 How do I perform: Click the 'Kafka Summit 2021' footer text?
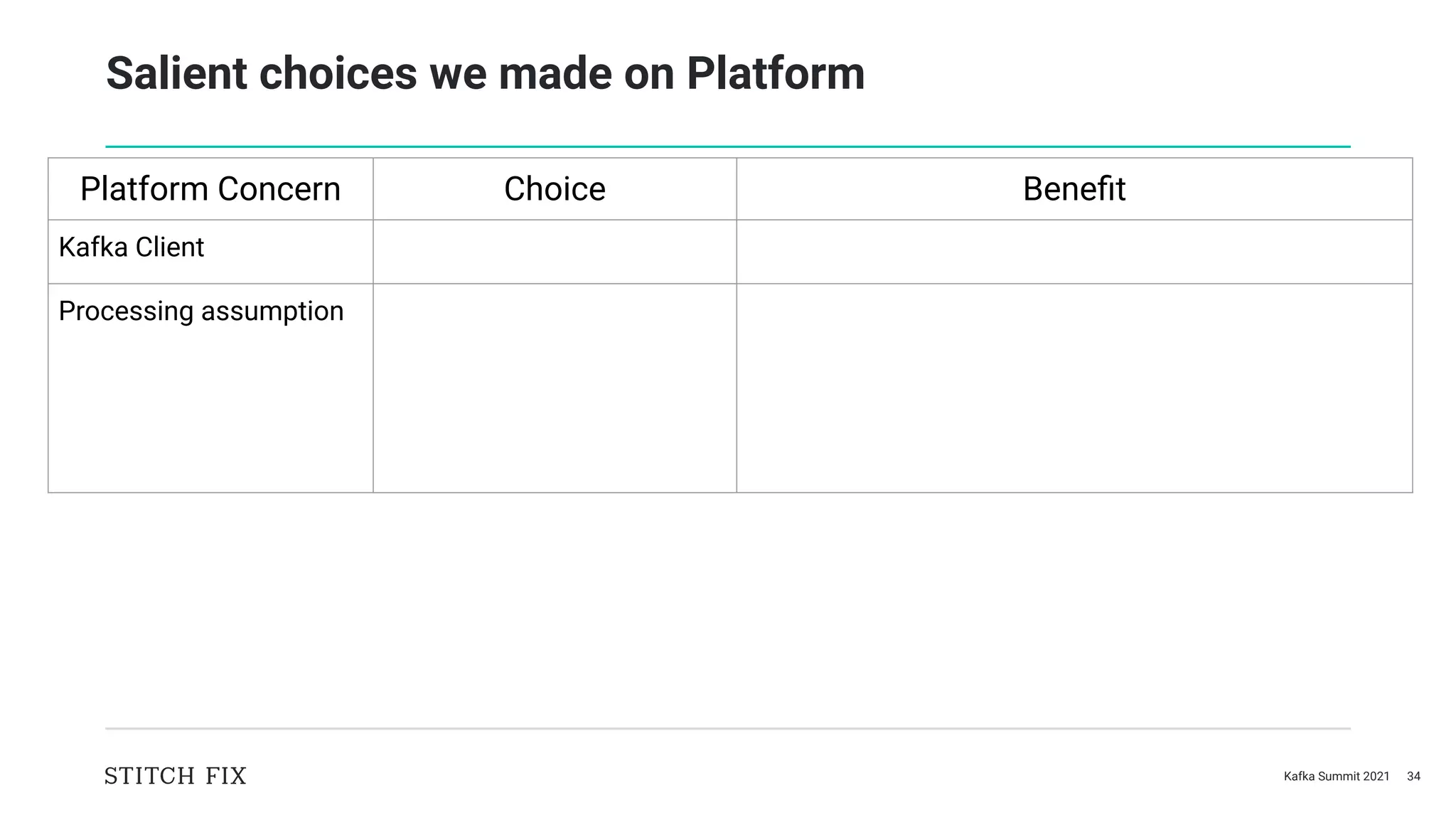pyautogui.click(x=1336, y=777)
